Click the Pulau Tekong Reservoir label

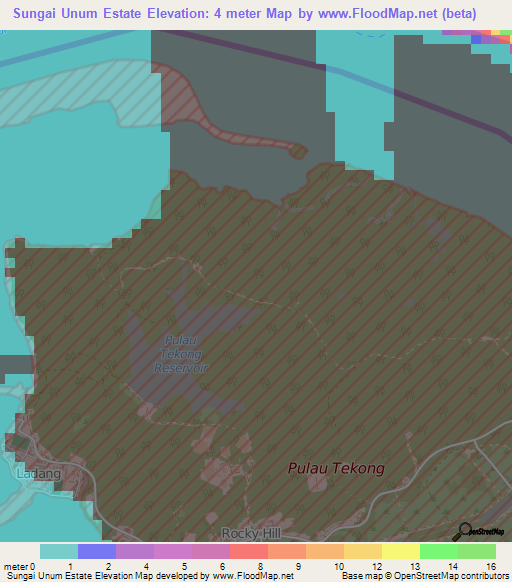click(x=181, y=354)
